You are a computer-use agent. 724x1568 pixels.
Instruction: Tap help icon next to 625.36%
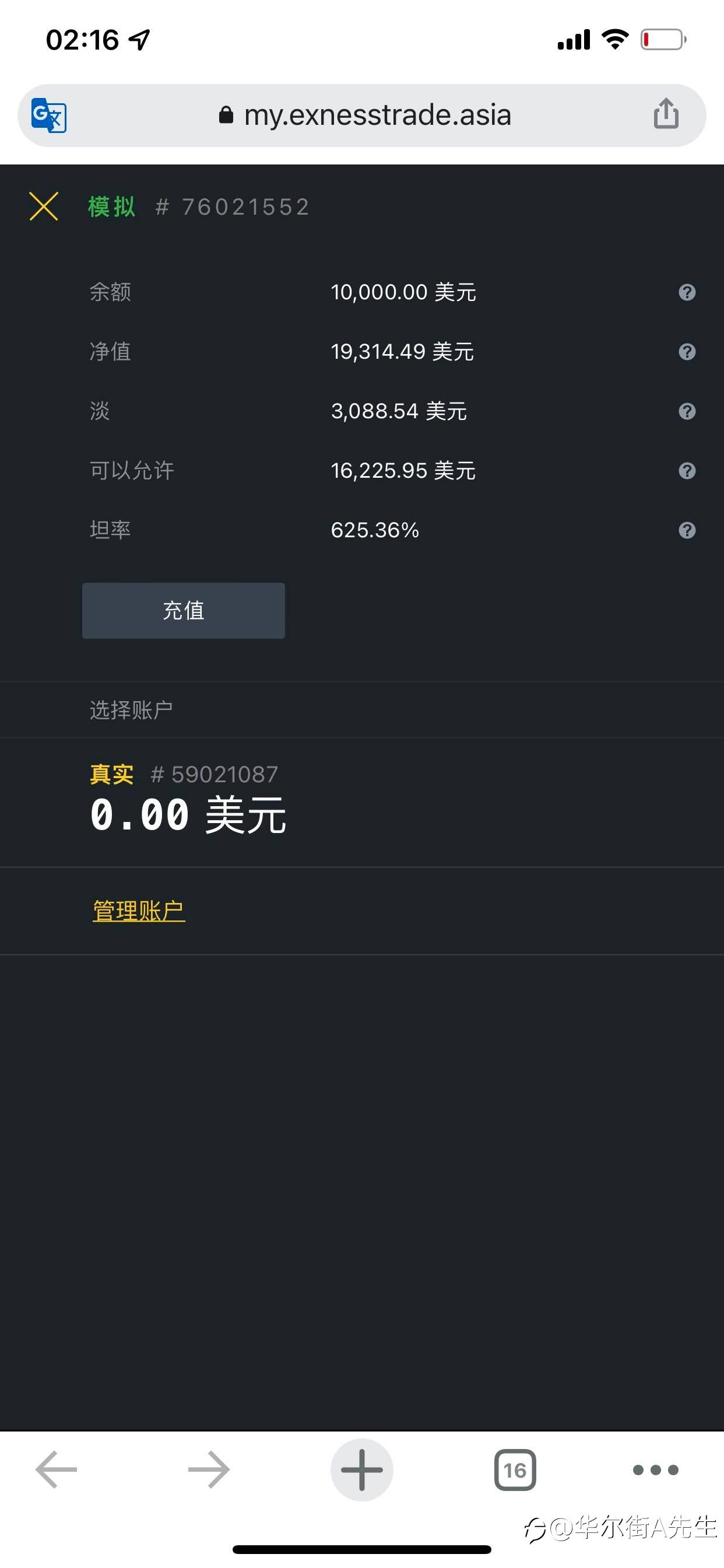coord(687,530)
